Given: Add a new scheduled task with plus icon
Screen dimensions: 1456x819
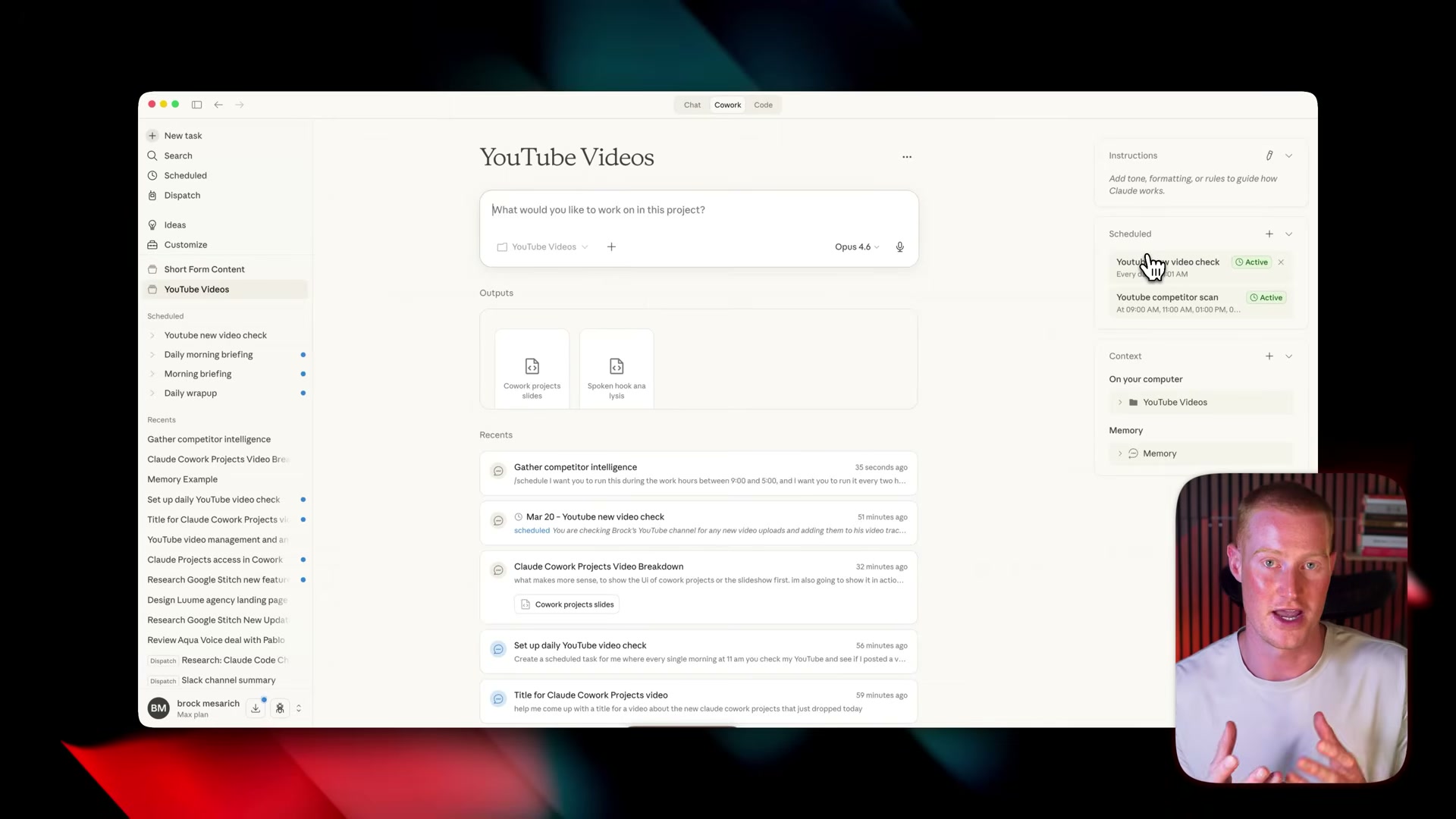Looking at the screenshot, I should 1269,234.
